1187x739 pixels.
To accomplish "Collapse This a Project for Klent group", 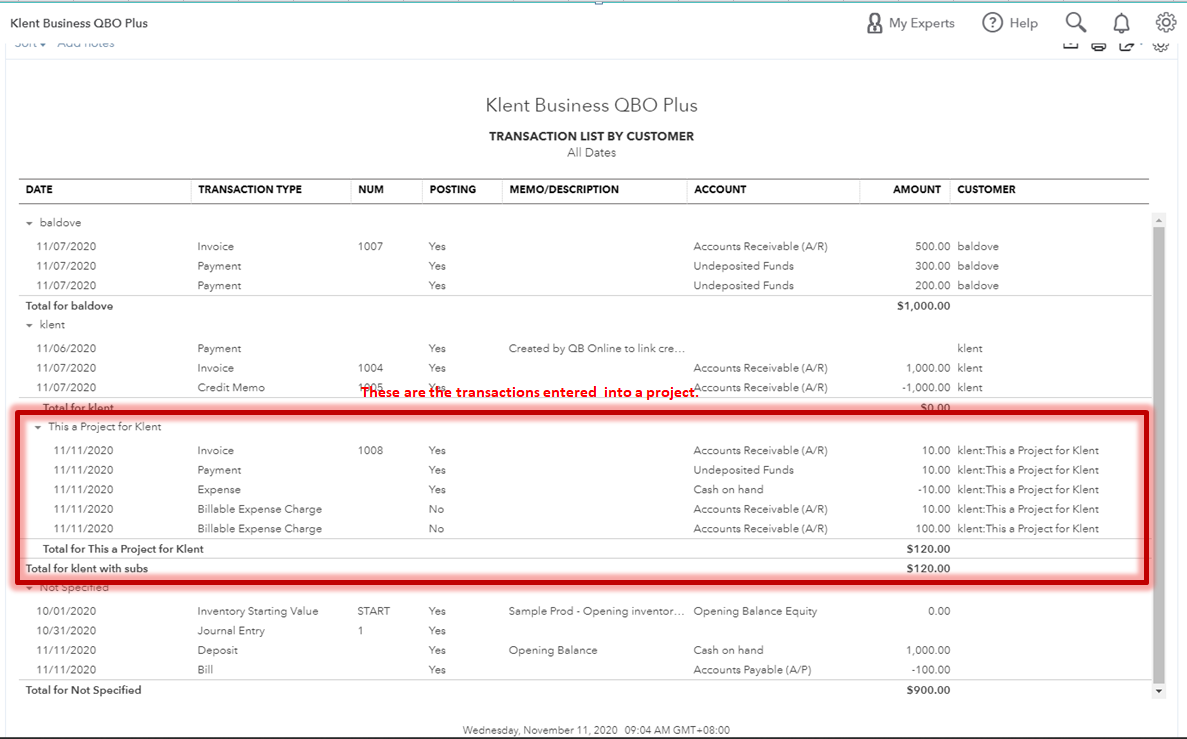I will (38, 426).
